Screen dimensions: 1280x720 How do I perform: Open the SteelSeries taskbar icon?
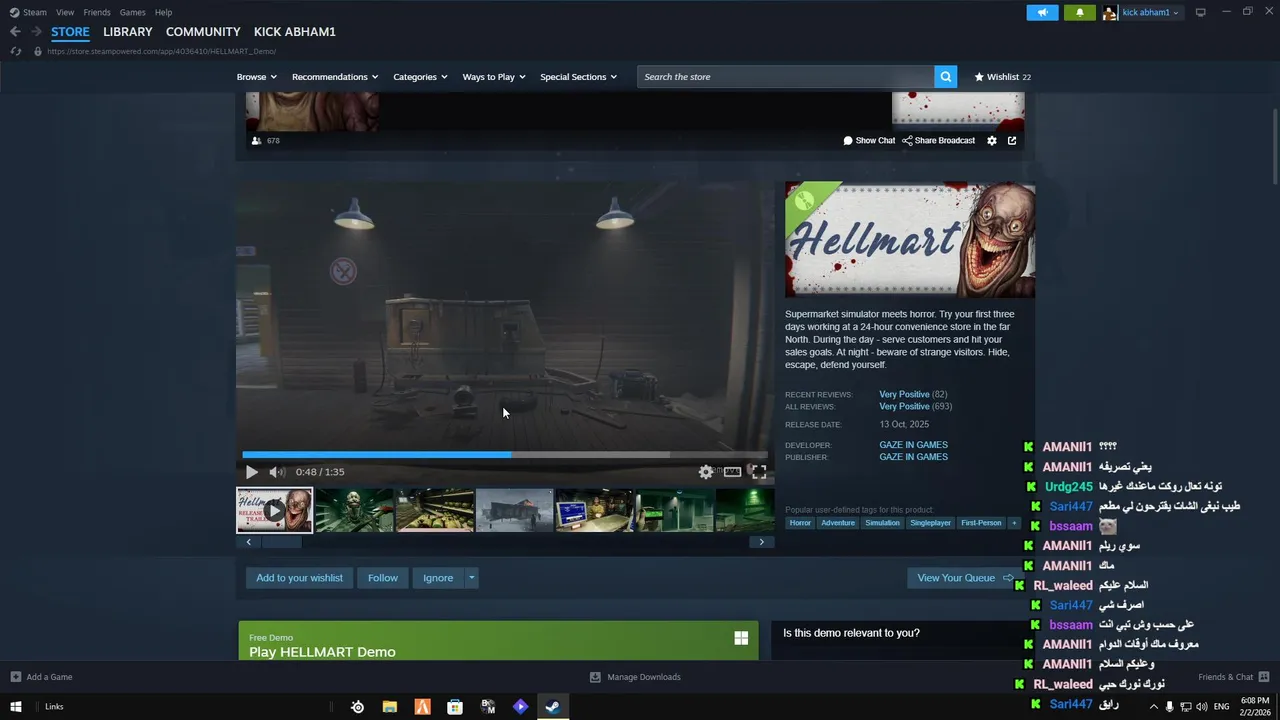coord(357,707)
